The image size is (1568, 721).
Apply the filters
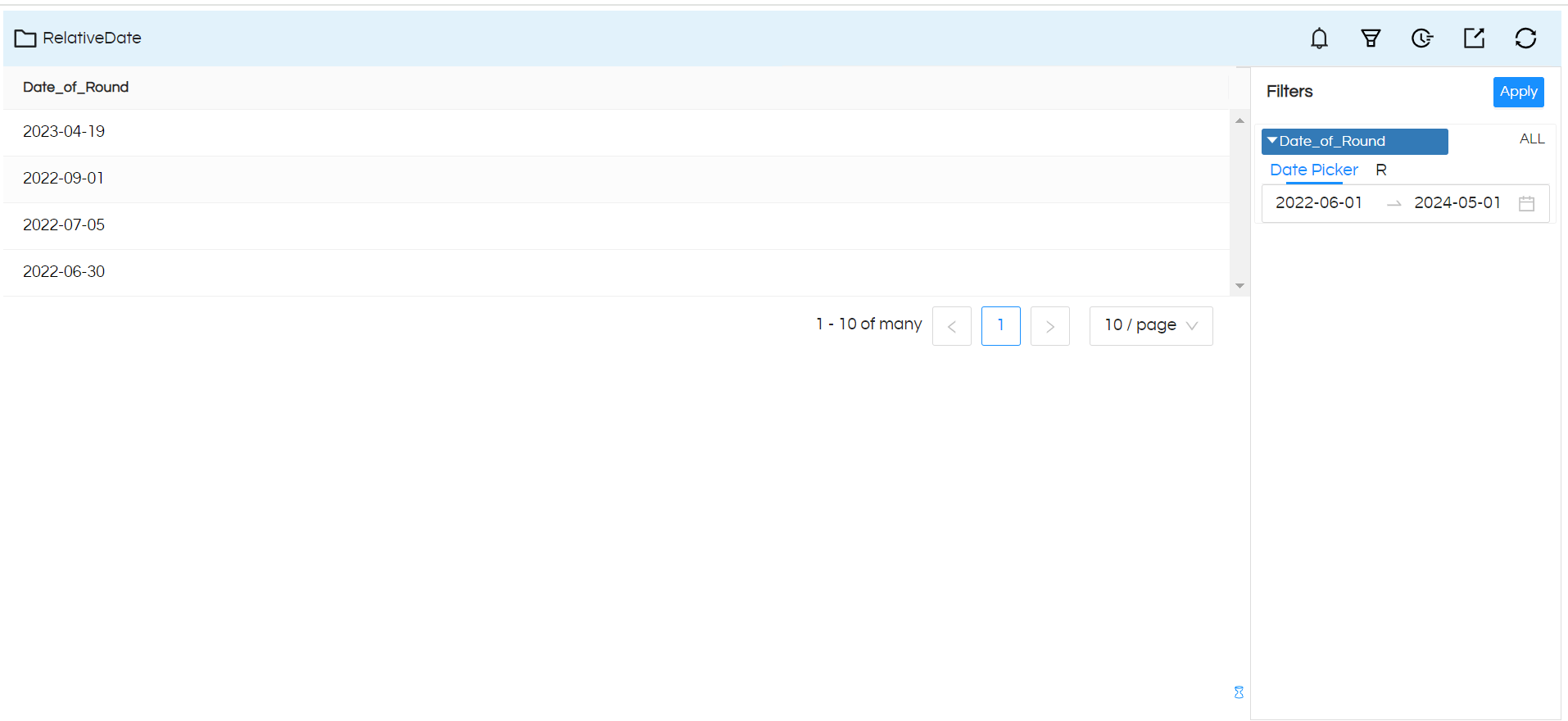click(x=1518, y=92)
